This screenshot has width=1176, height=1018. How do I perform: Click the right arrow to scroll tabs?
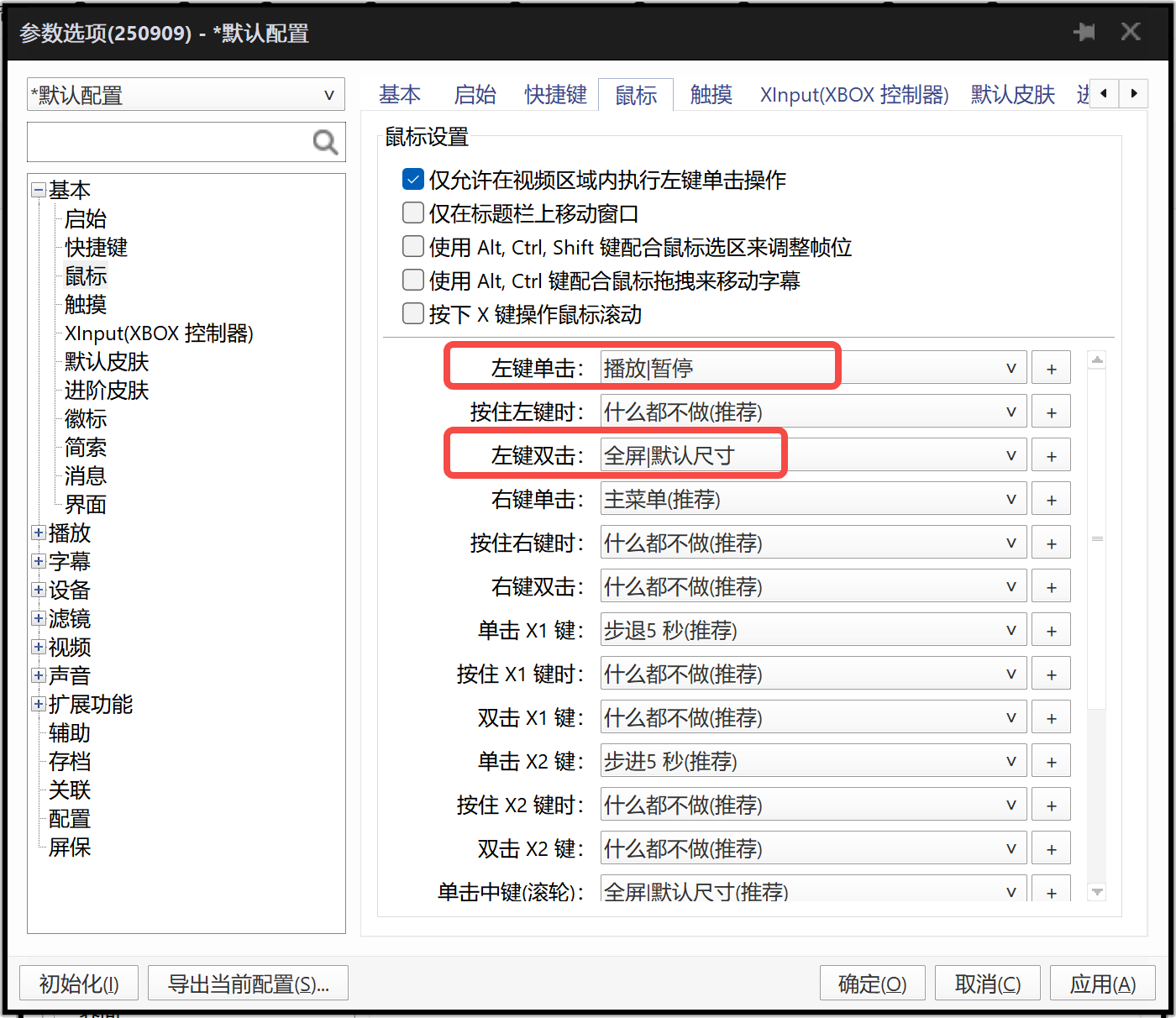coord(1134,94)
